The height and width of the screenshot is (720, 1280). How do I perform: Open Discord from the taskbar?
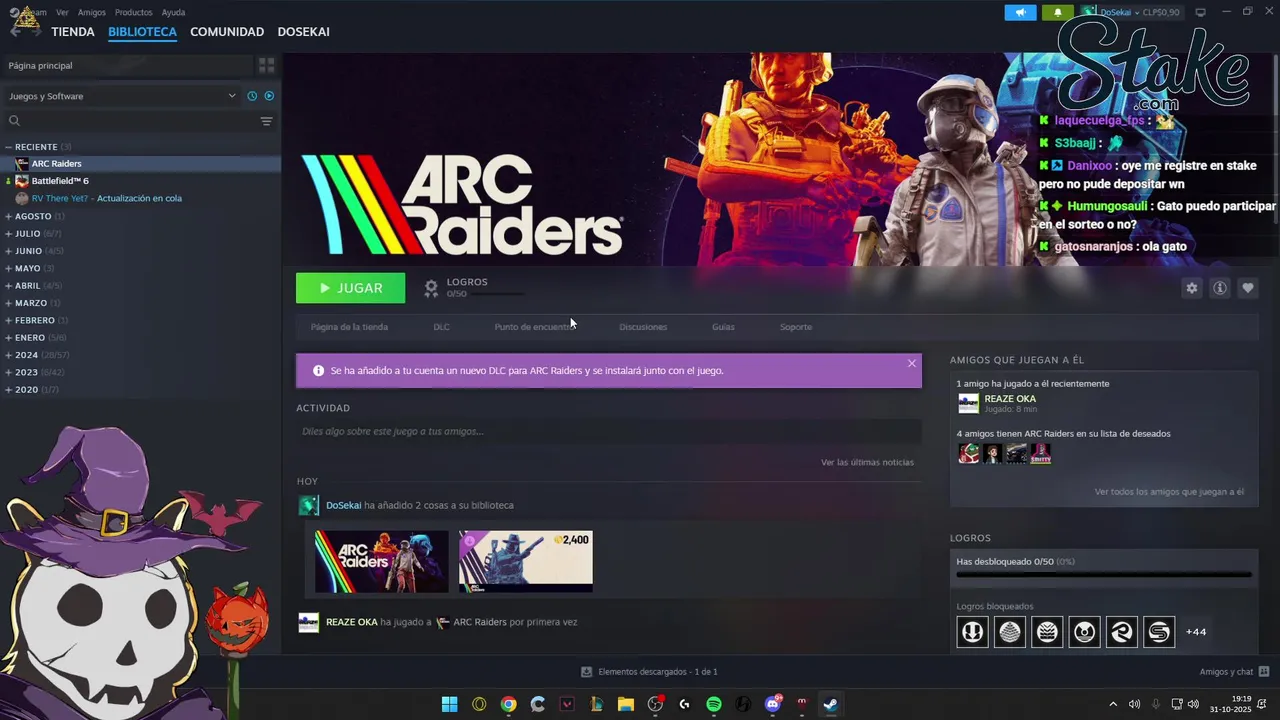click(x=773, y=704)
